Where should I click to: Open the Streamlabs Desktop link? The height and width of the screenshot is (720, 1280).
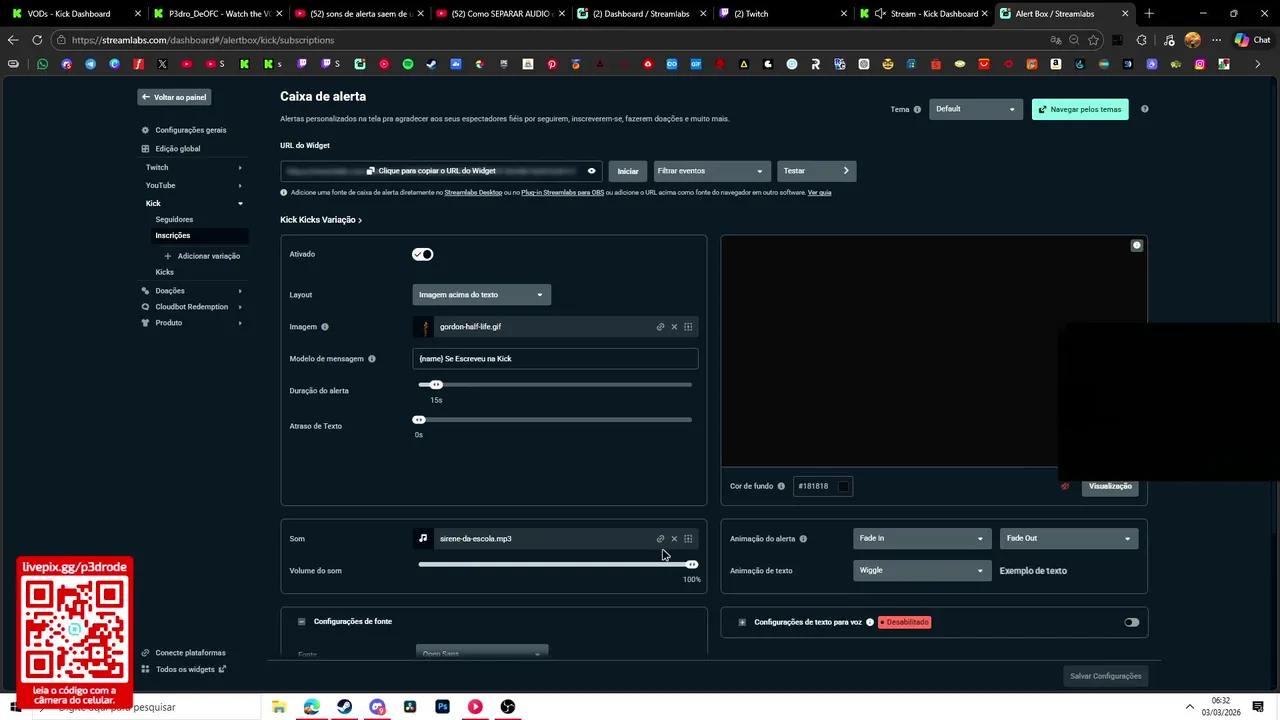pos(473,193)
